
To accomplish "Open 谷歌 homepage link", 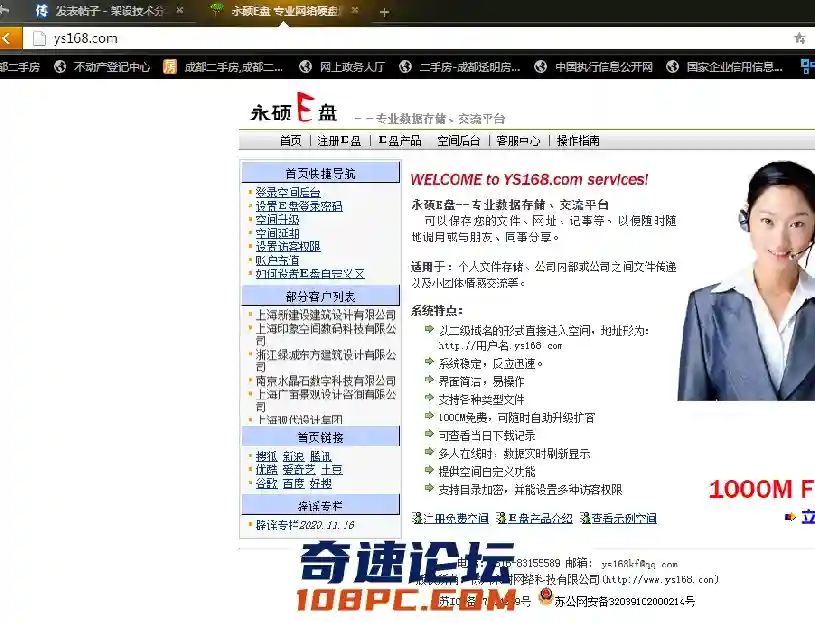I will point(266,484).
